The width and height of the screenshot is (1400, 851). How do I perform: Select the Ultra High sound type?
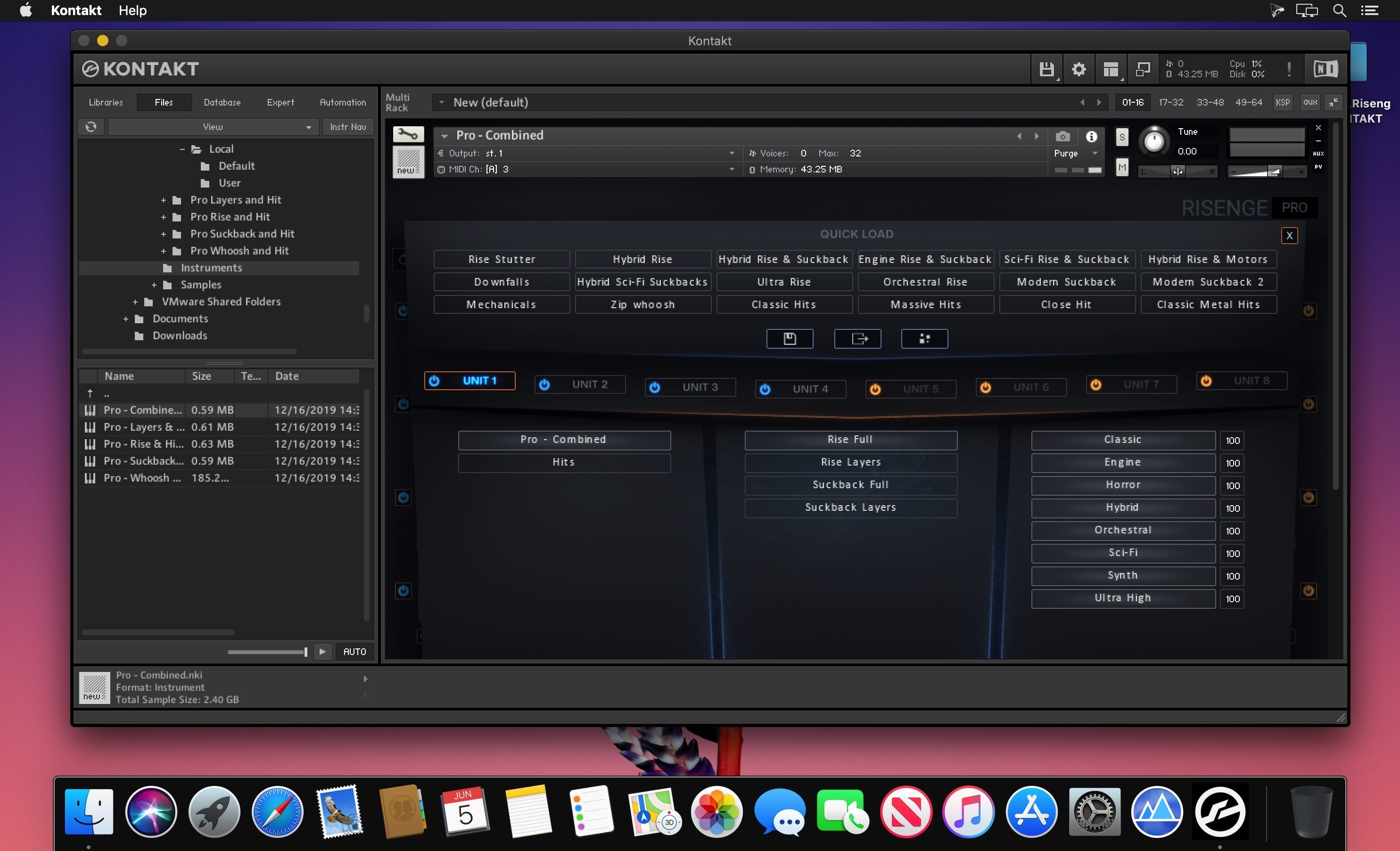pyautogui.click(x=1123, y=598)
